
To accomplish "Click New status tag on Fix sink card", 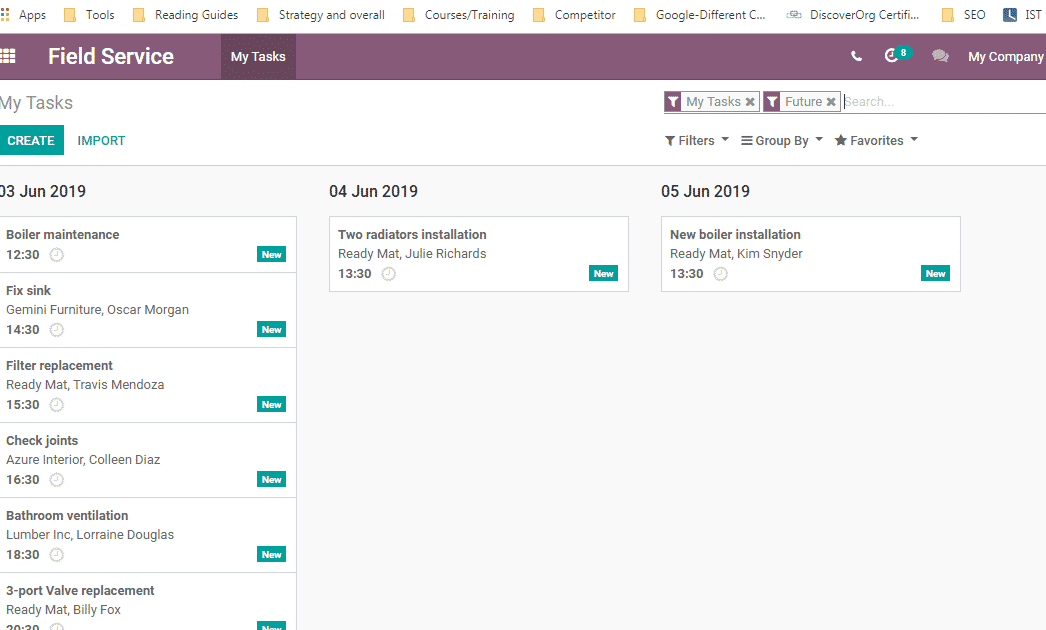I will [272, 330].
